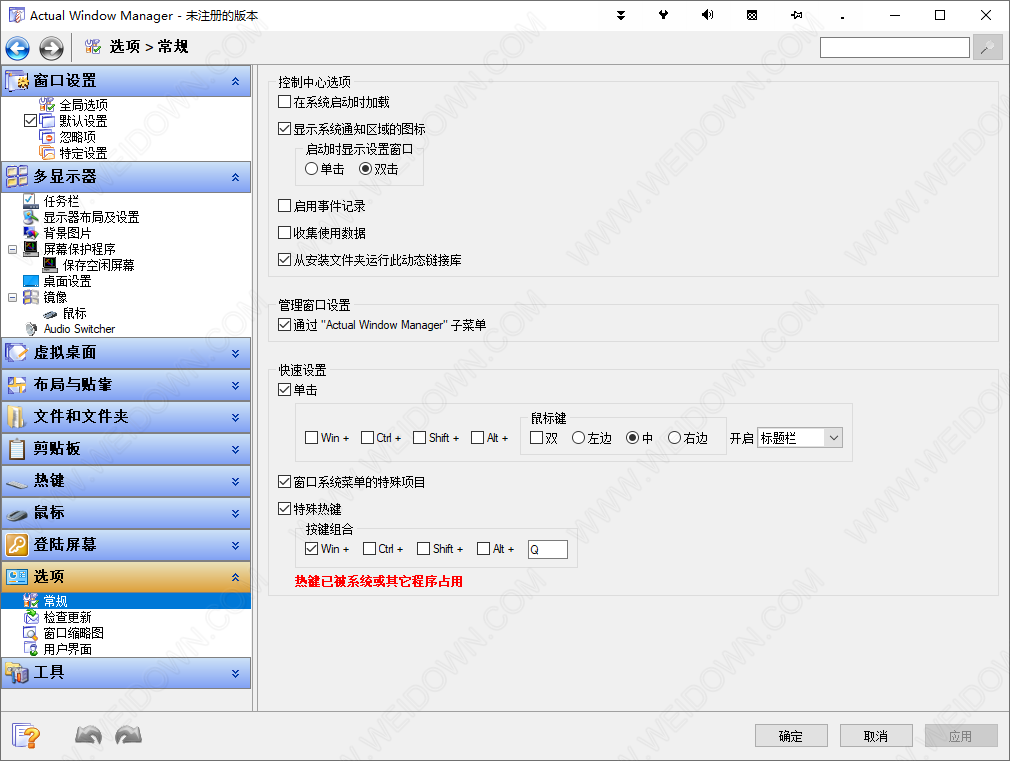Select 忽略项 tree item
The width and height of the screenshot is (1010, 761).
(x=77, y=137)
